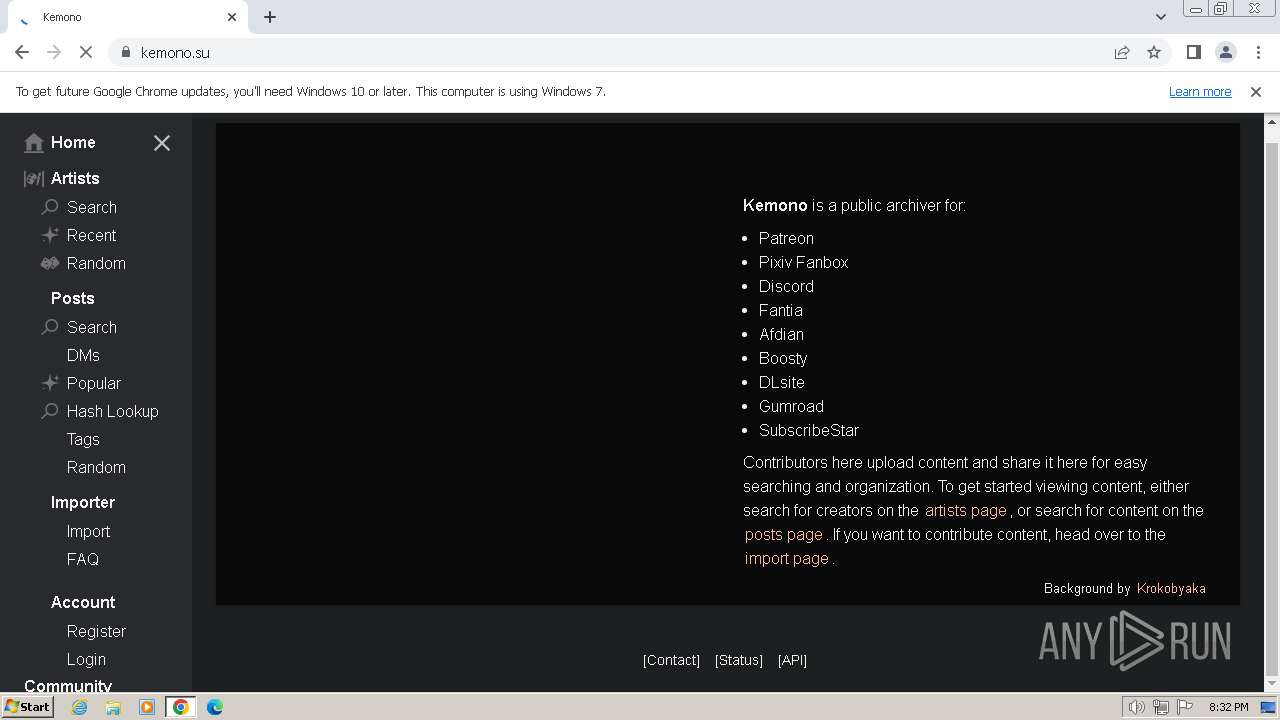The height and width of the screenshot is (720, 1280).
Task: Bookmark this tab with the star icon
Action: click(x=1154, y=52)
